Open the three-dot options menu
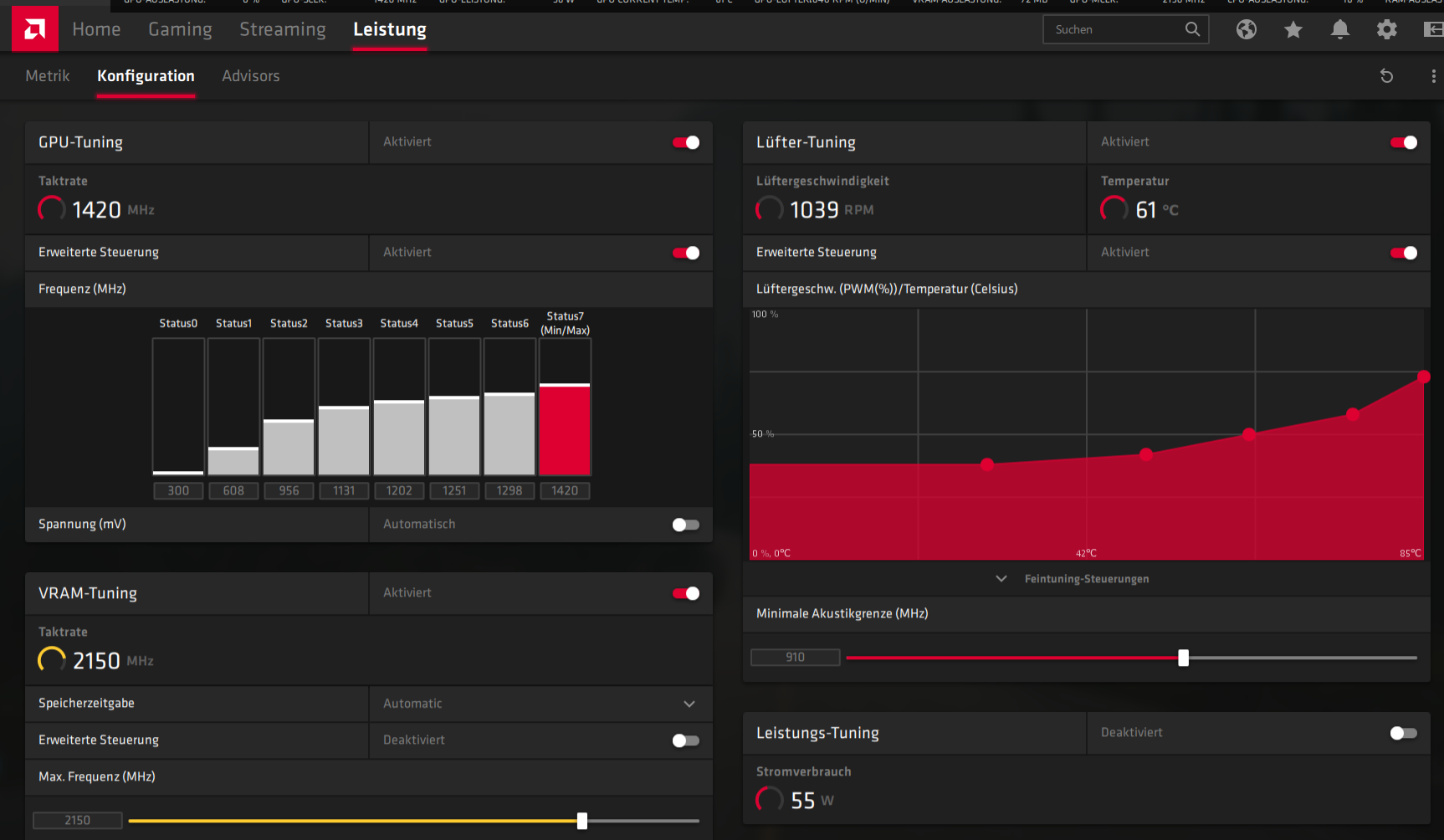Screen dimensions: 1444x840 click(x=1433, y=76)
